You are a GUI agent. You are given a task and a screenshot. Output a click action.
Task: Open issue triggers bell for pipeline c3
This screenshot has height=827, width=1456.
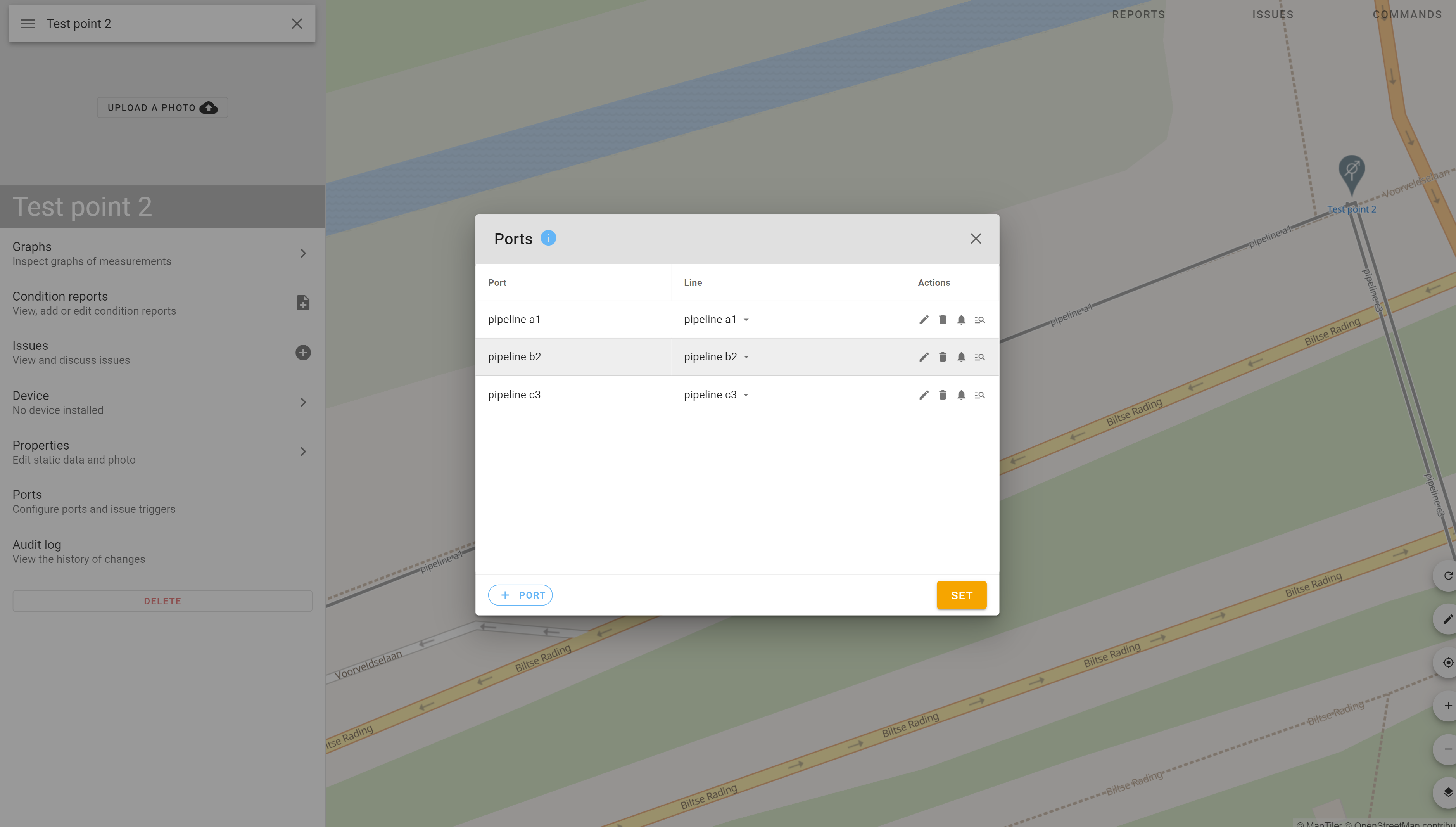click(x=962, y=395)
